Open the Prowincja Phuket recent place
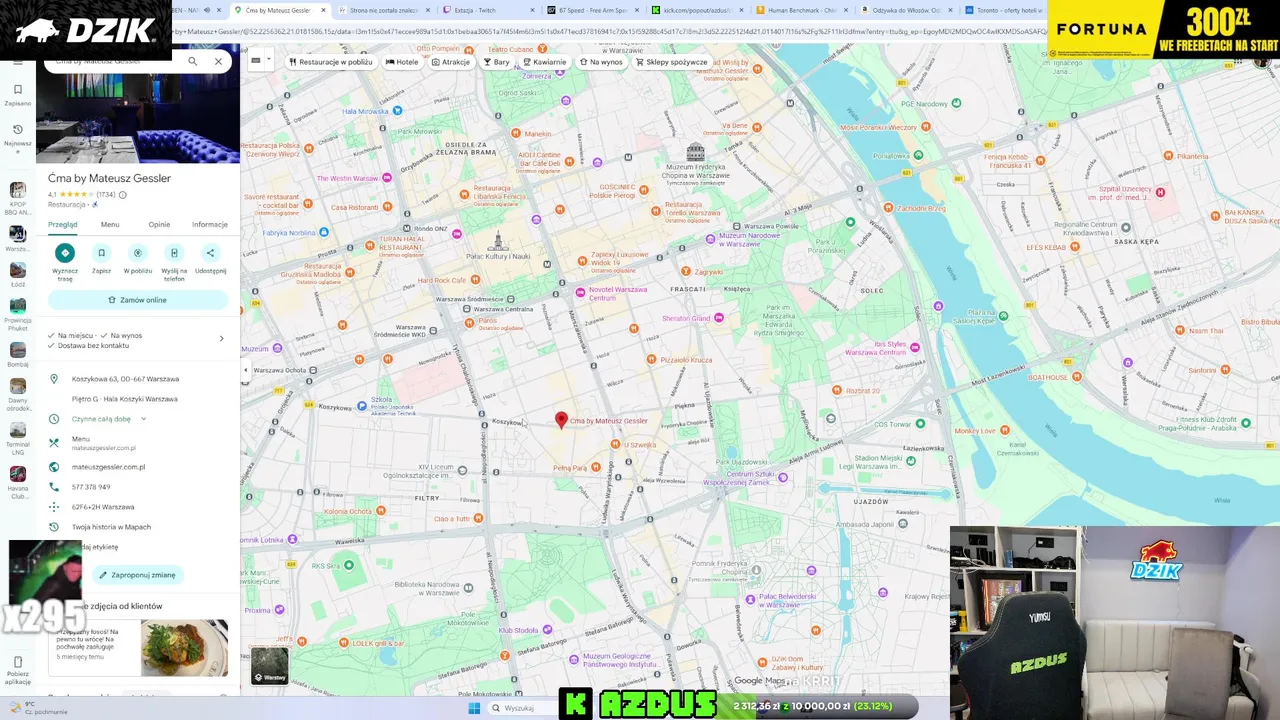 point(17,305)
